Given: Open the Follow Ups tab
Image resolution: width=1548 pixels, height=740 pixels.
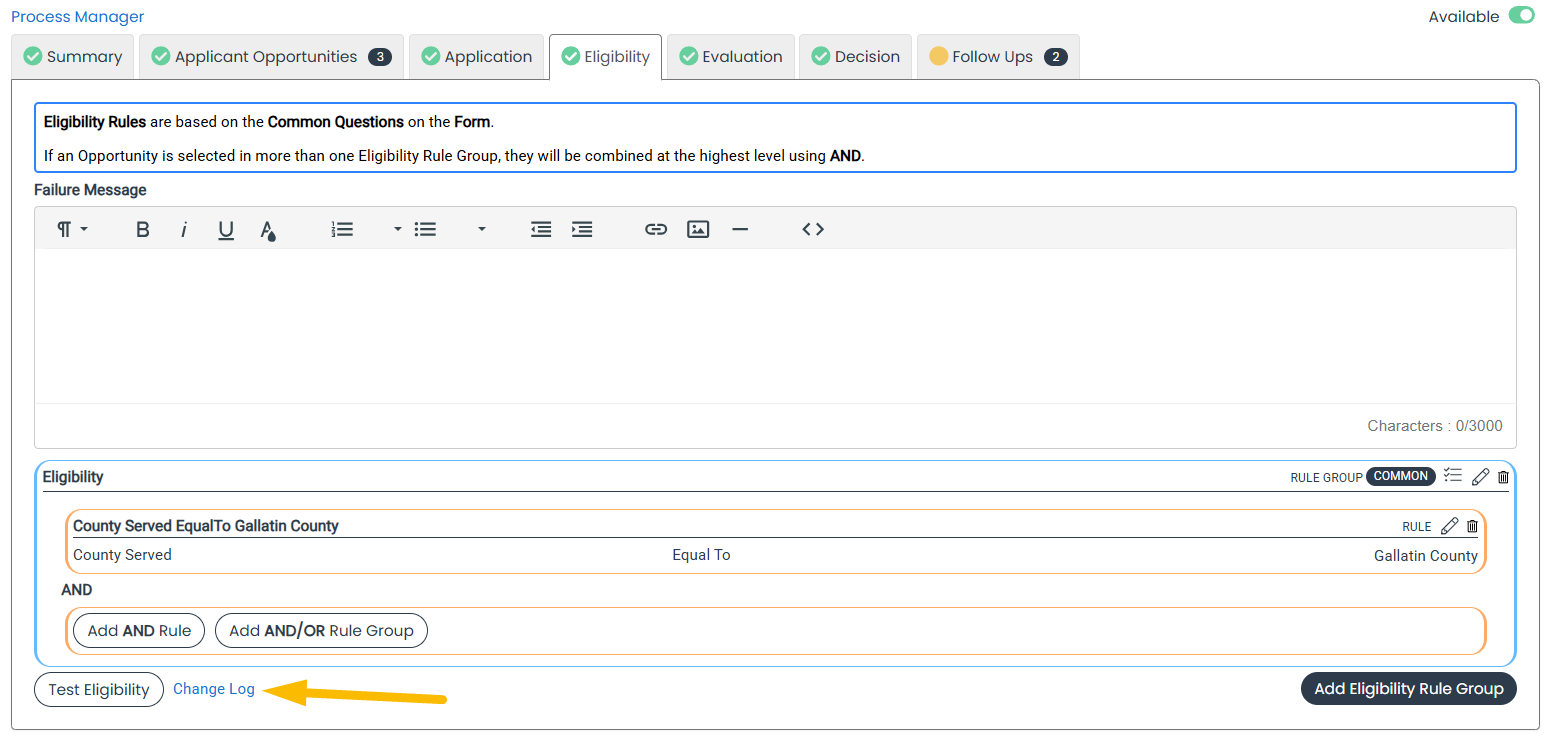Looking at the screenshot, I should coord(998,57).
